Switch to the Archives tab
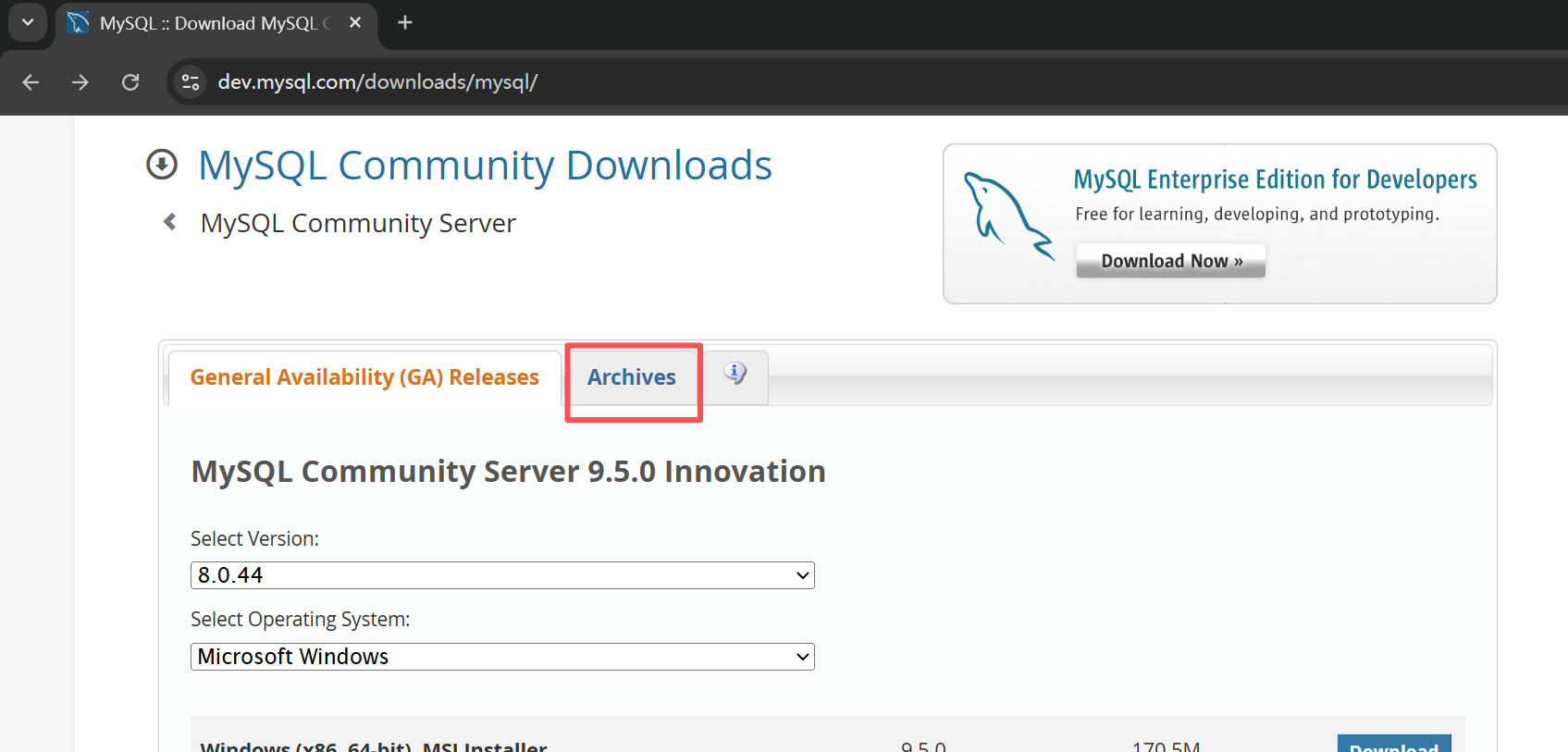The height and width of the screenshot is (752, 1568). click(x=632, y=377)
